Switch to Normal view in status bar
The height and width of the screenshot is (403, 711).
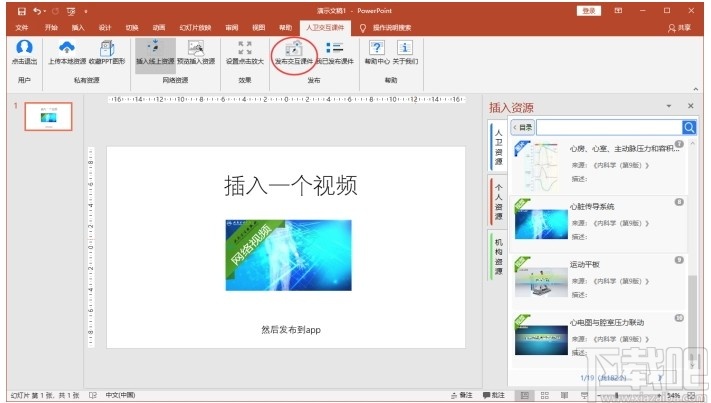tap(525, 395)
